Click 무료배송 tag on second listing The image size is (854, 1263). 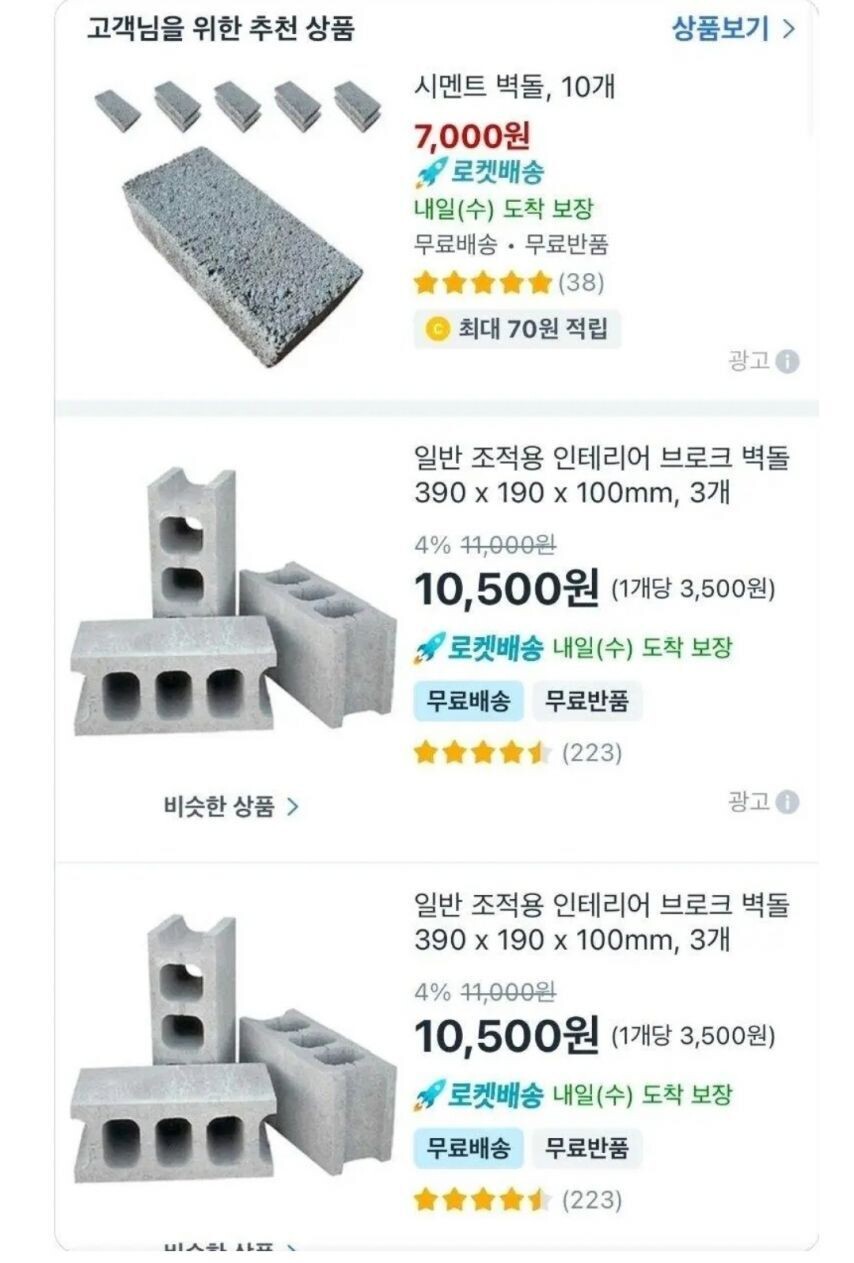point(468,701)
